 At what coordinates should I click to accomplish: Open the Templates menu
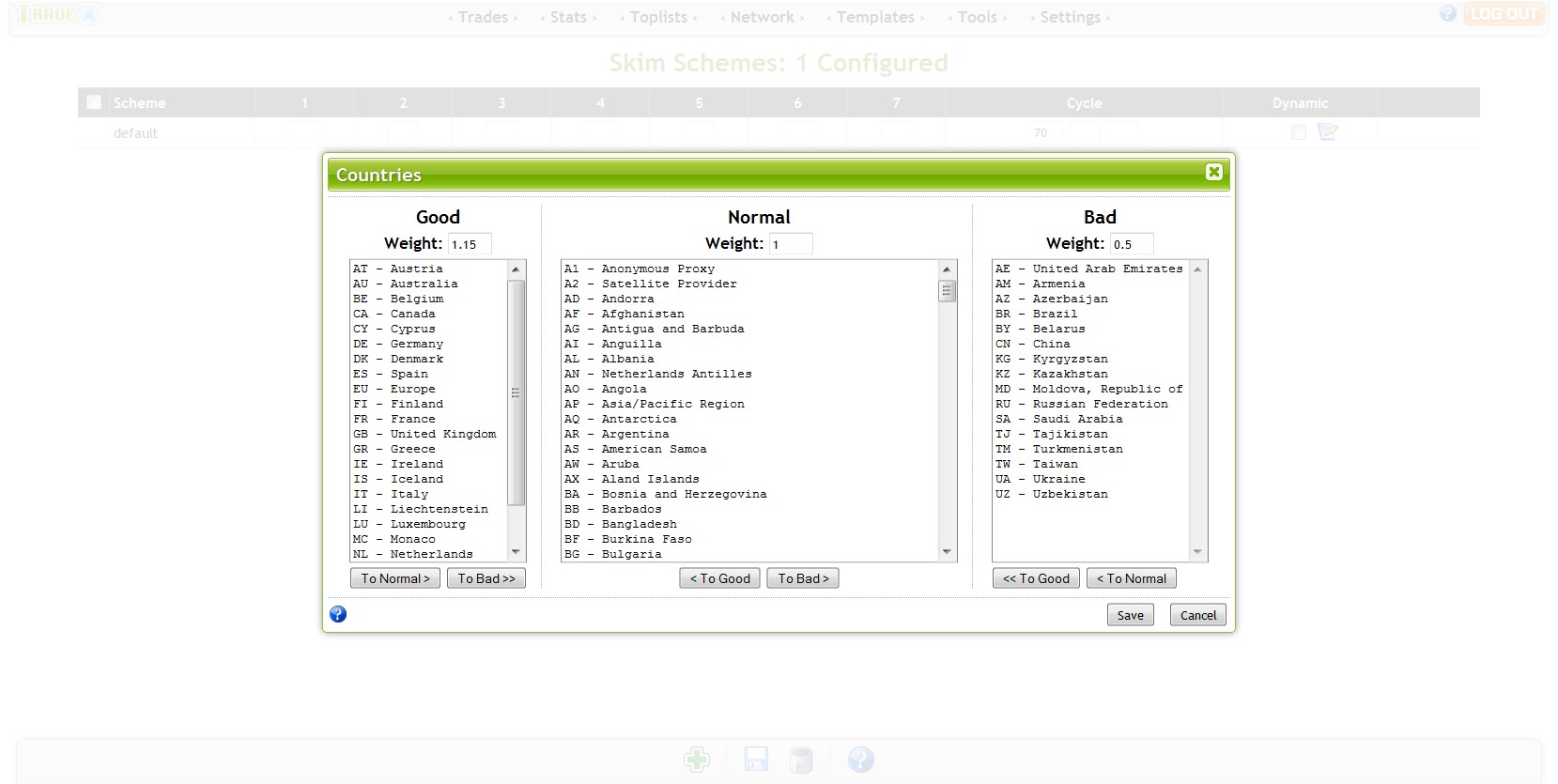(875, 17)
